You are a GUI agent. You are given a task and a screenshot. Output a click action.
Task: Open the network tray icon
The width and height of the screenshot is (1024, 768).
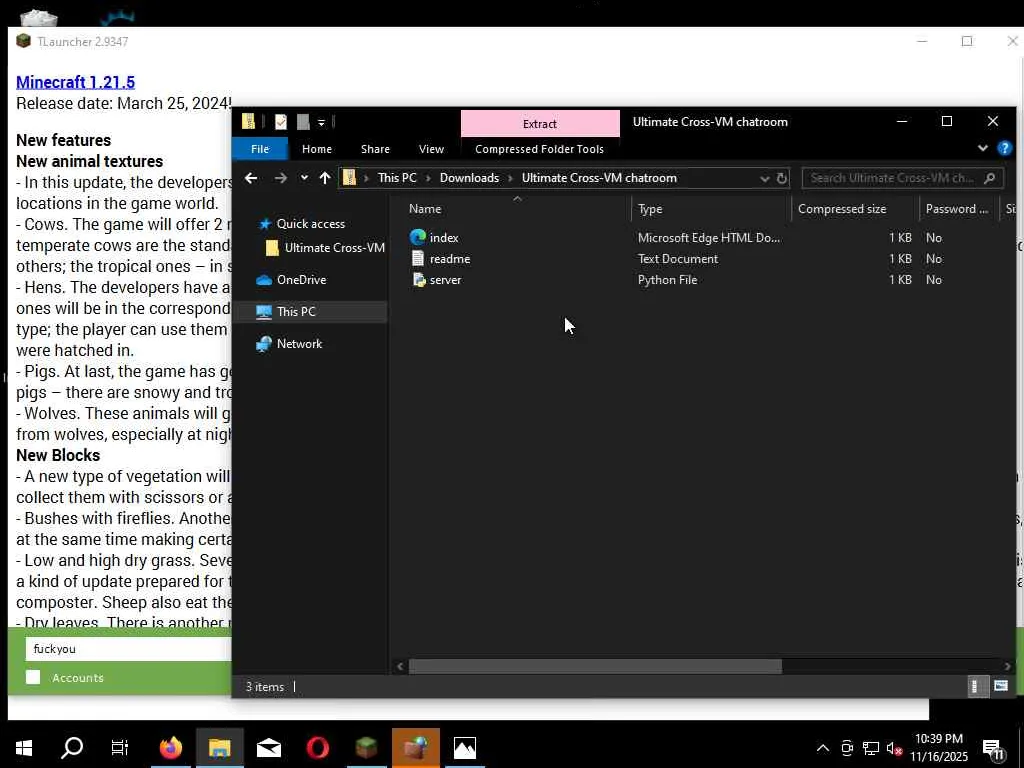tap(871, 748)
